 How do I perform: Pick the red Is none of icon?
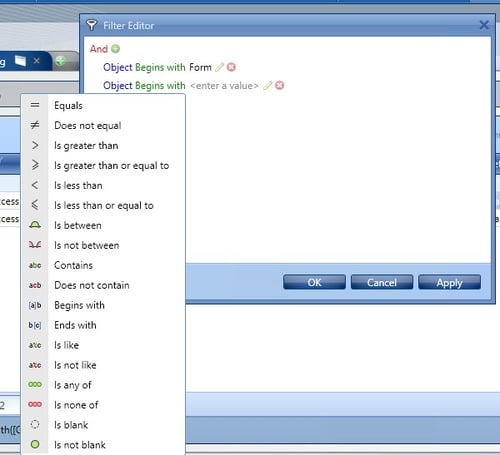pos(35,405)
